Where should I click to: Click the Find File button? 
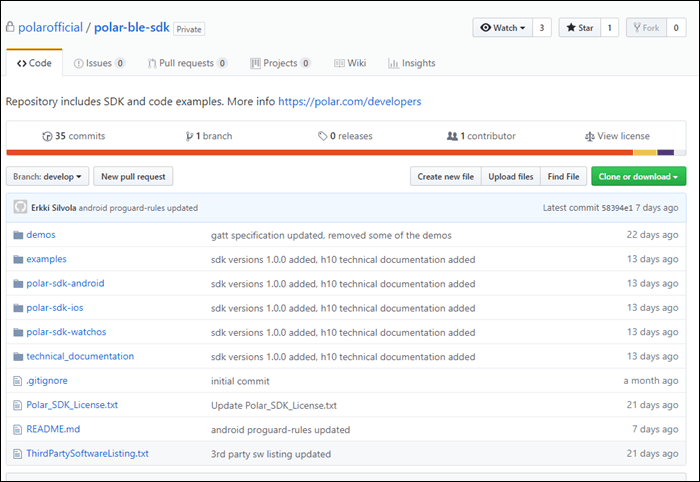click(563, 176)
